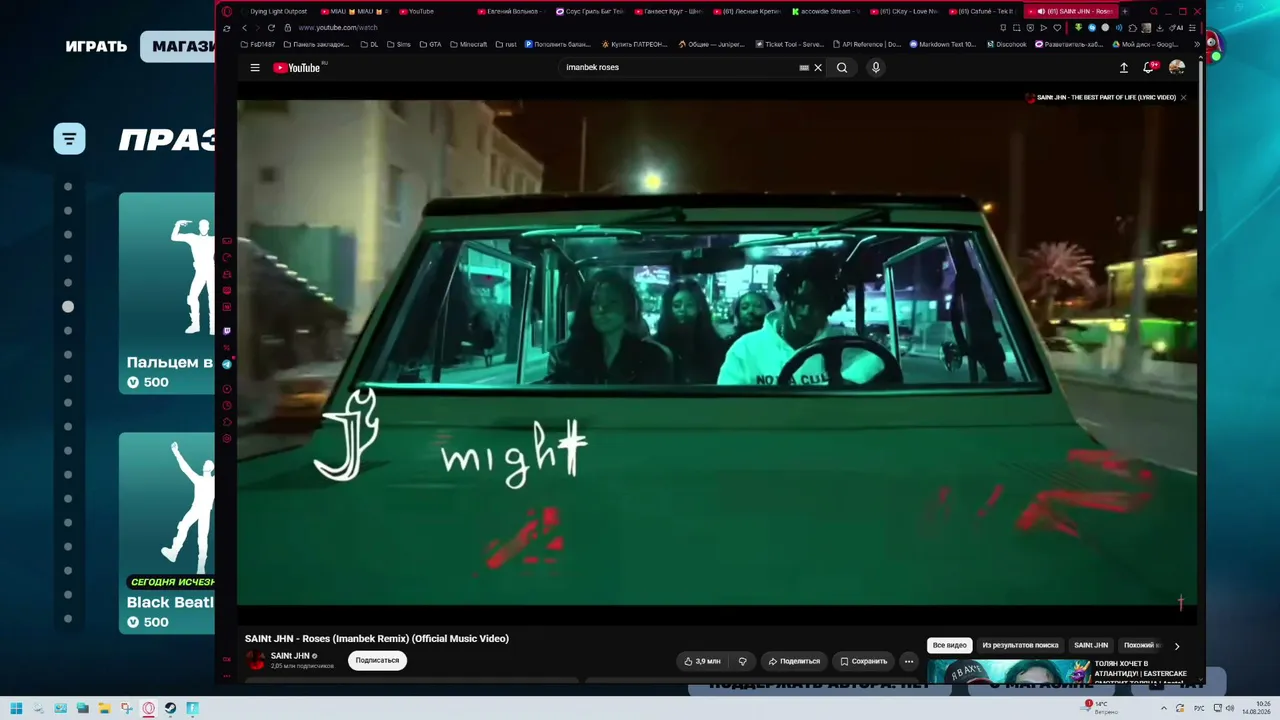The height and width of the screenshot is (720, 1280).
Task: Open the DL bookmarks folder
Action: (369, 44)
